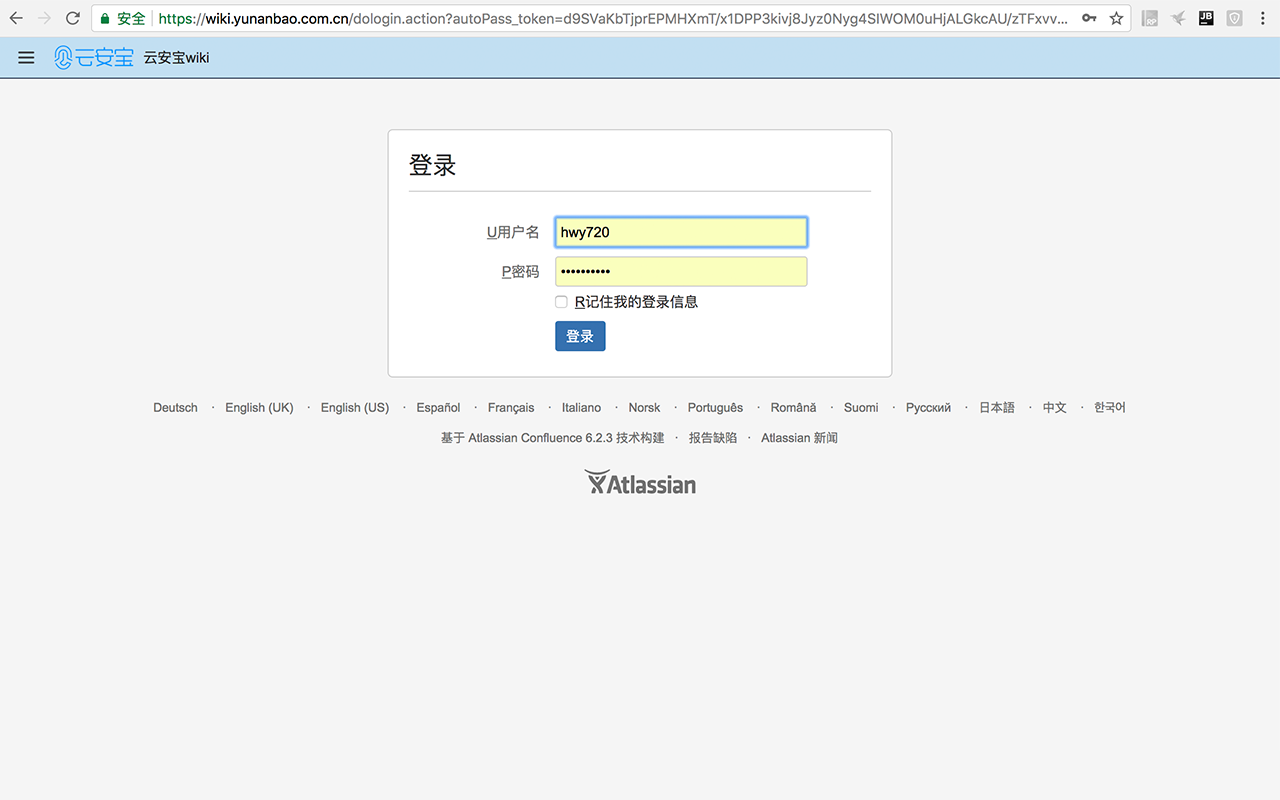Select 日本語 as the language

[x=996, y=407]
